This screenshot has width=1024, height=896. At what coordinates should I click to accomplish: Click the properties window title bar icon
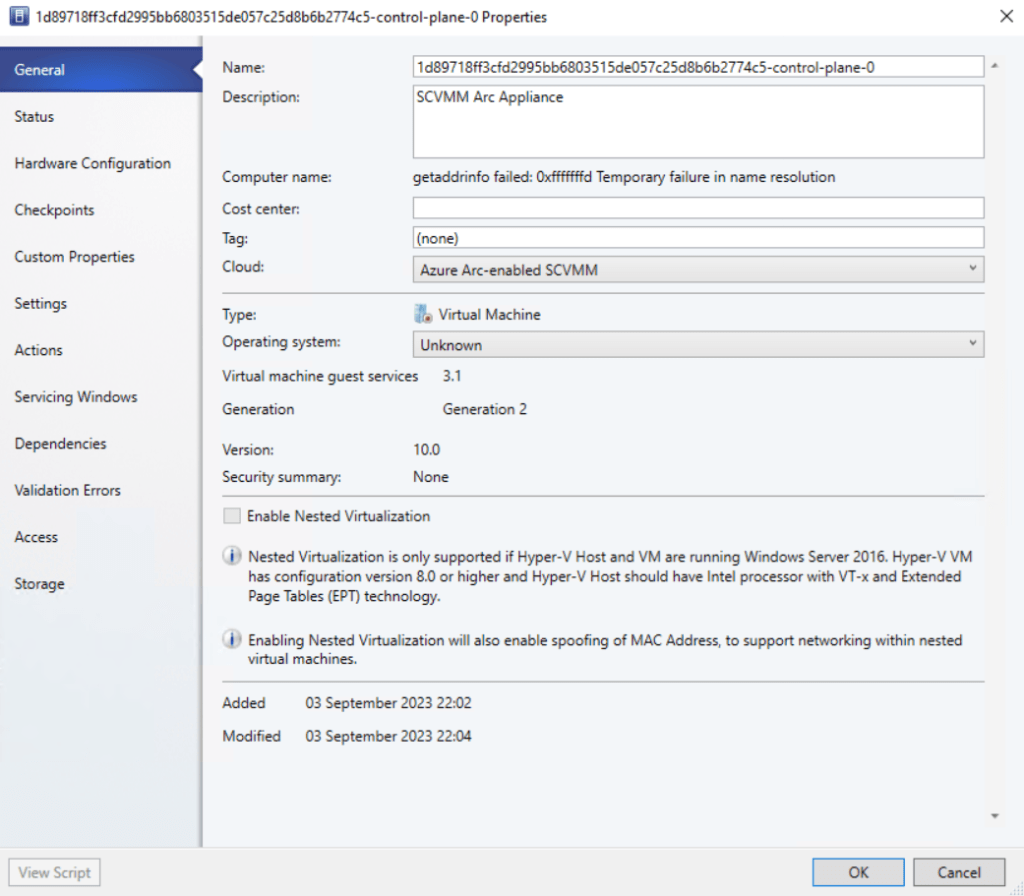[x=17, y=17]
